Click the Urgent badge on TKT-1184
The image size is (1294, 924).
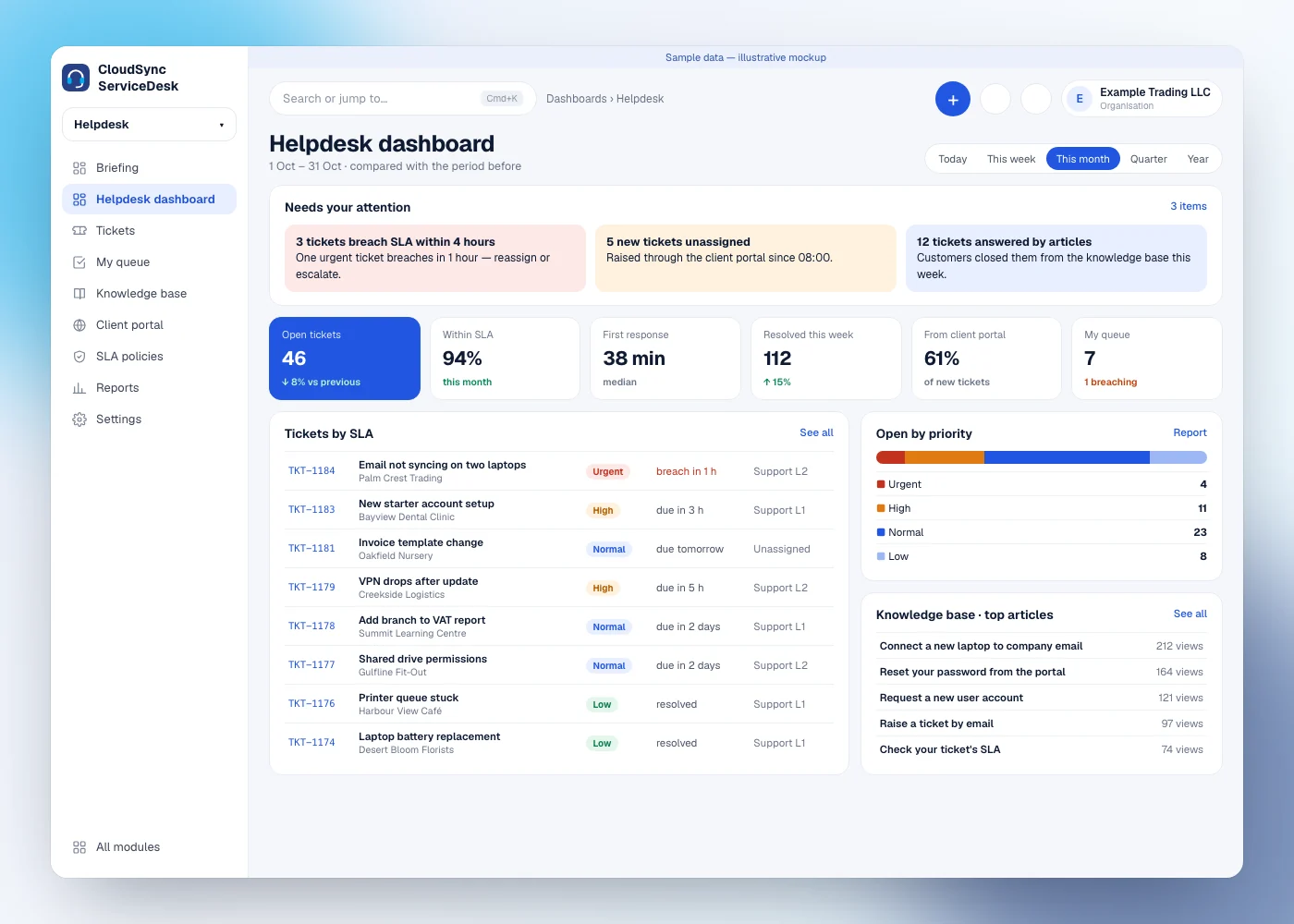608,471
